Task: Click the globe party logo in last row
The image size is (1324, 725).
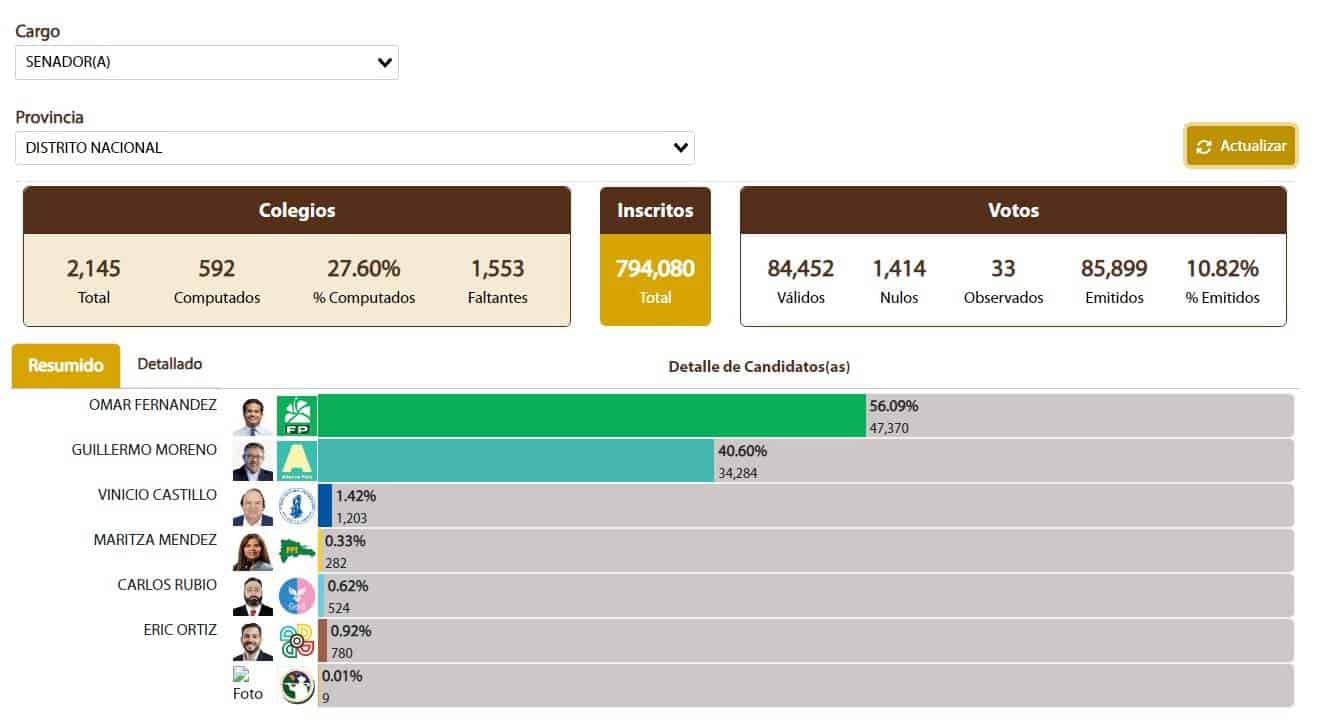Action: tap(297, 686)
